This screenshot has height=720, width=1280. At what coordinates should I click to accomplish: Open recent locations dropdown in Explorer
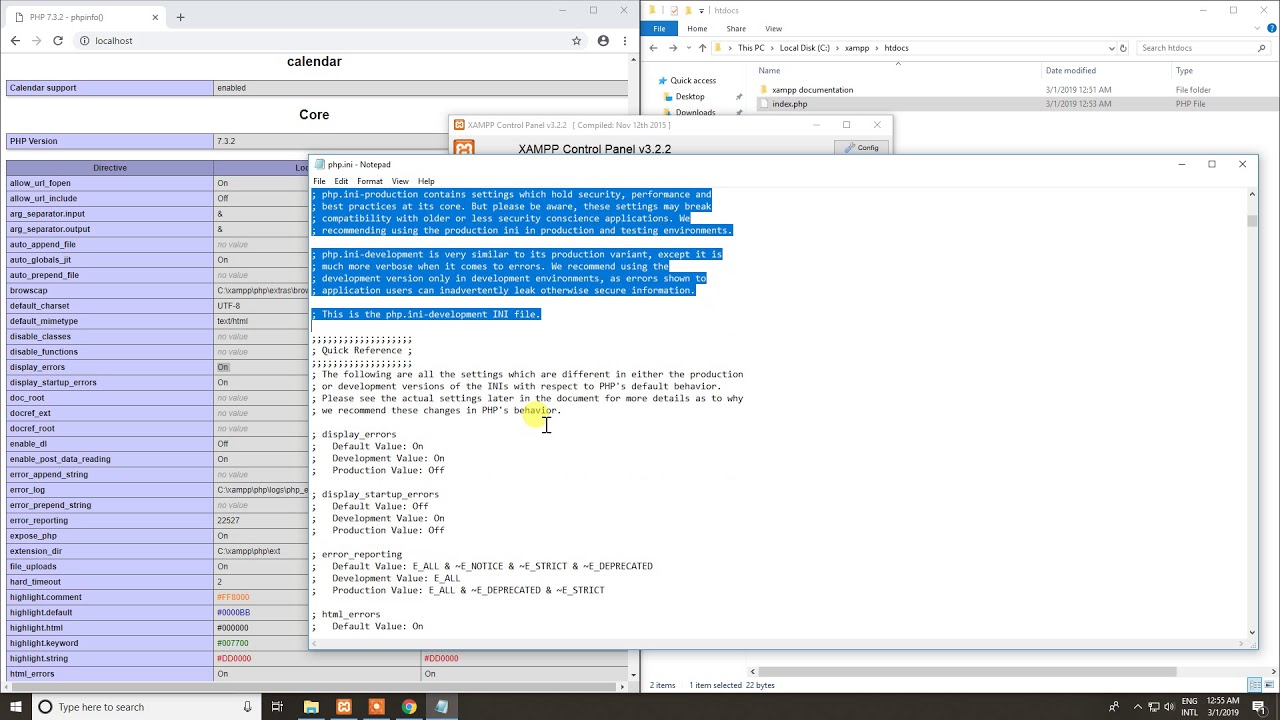[x=688, y=48]
